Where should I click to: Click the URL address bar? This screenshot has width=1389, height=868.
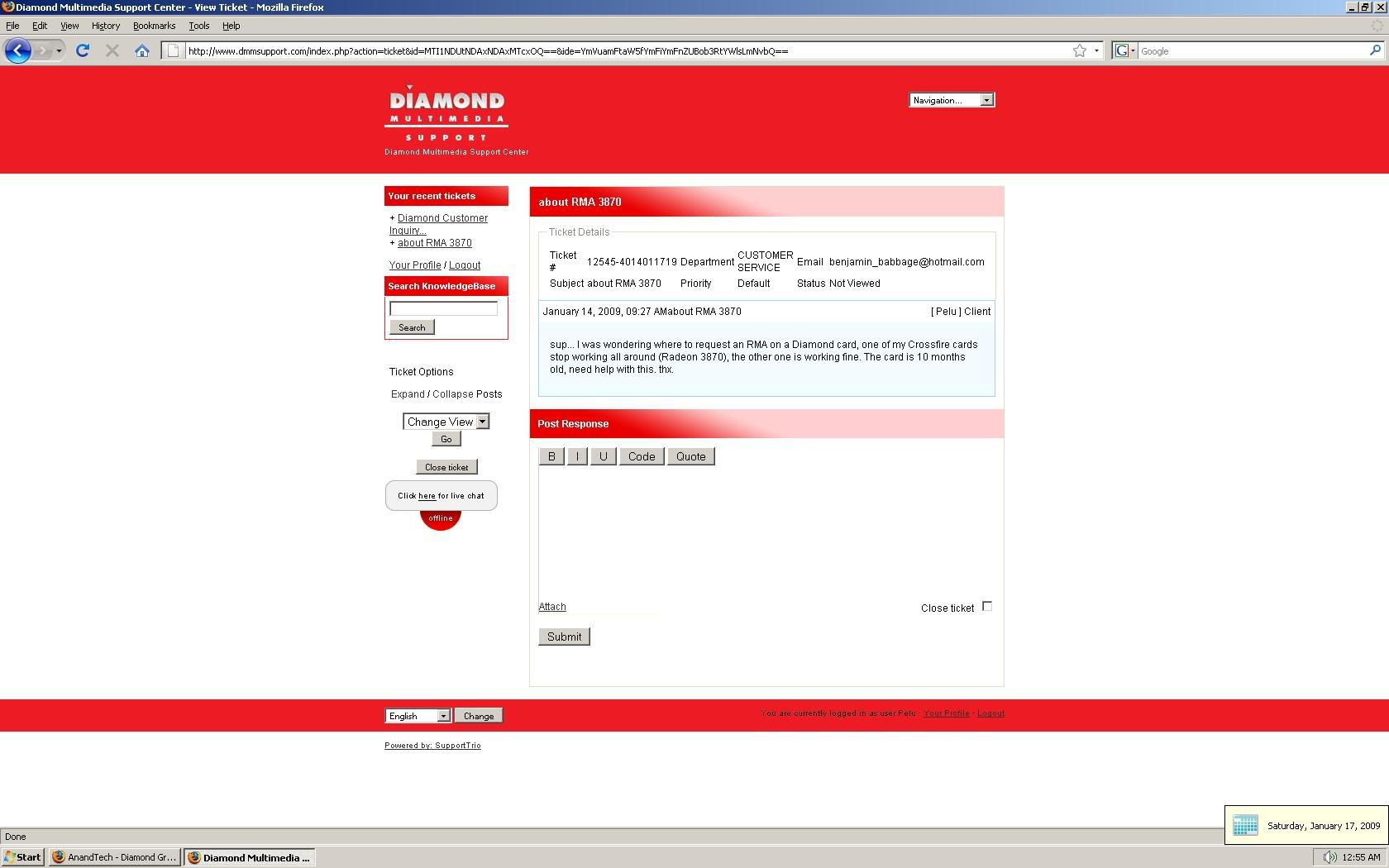pos(627,50)
